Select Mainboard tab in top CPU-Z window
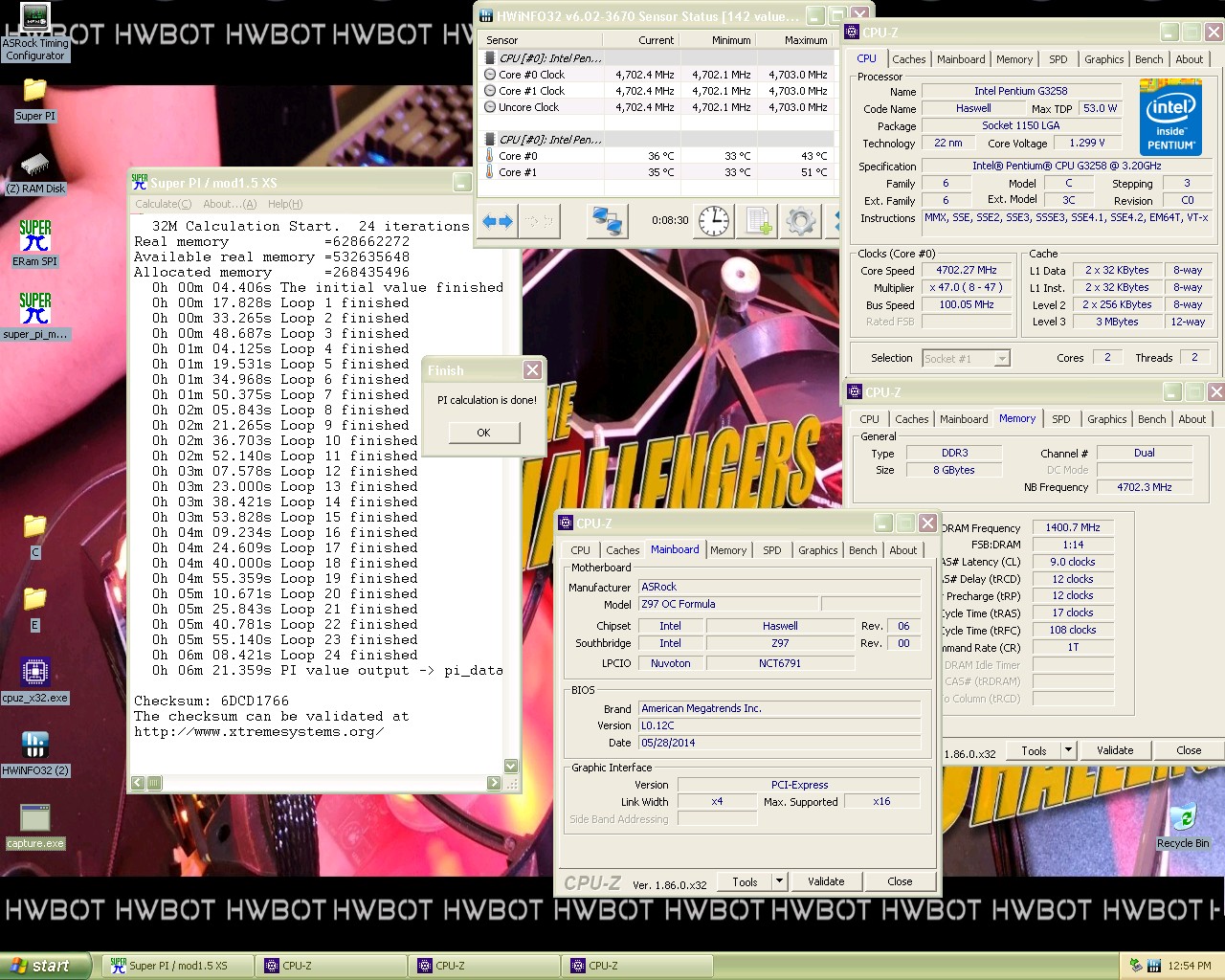1225x980 pixels. (x=961, y=59)
